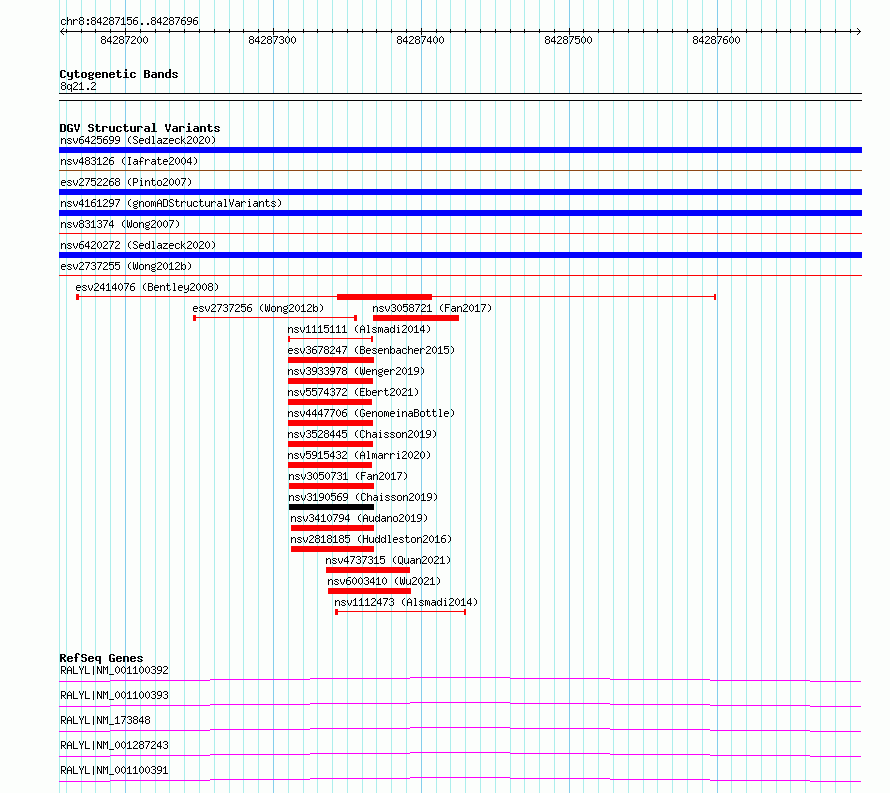Screen dimensions: 890x793
Task: Click the 8q21.2 band label
Action: (78, 86)
